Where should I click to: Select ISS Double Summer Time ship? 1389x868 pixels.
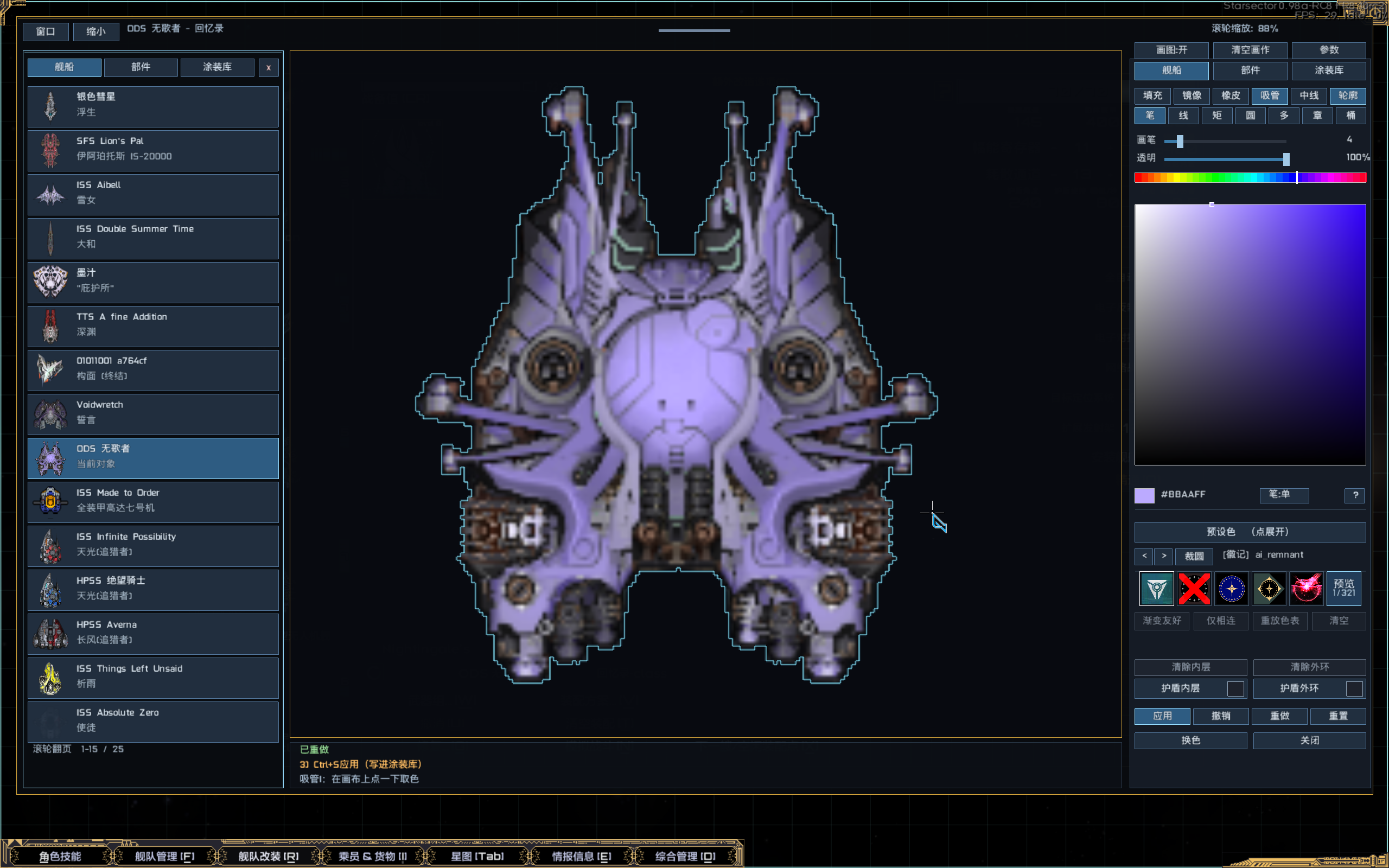[153, 239]
